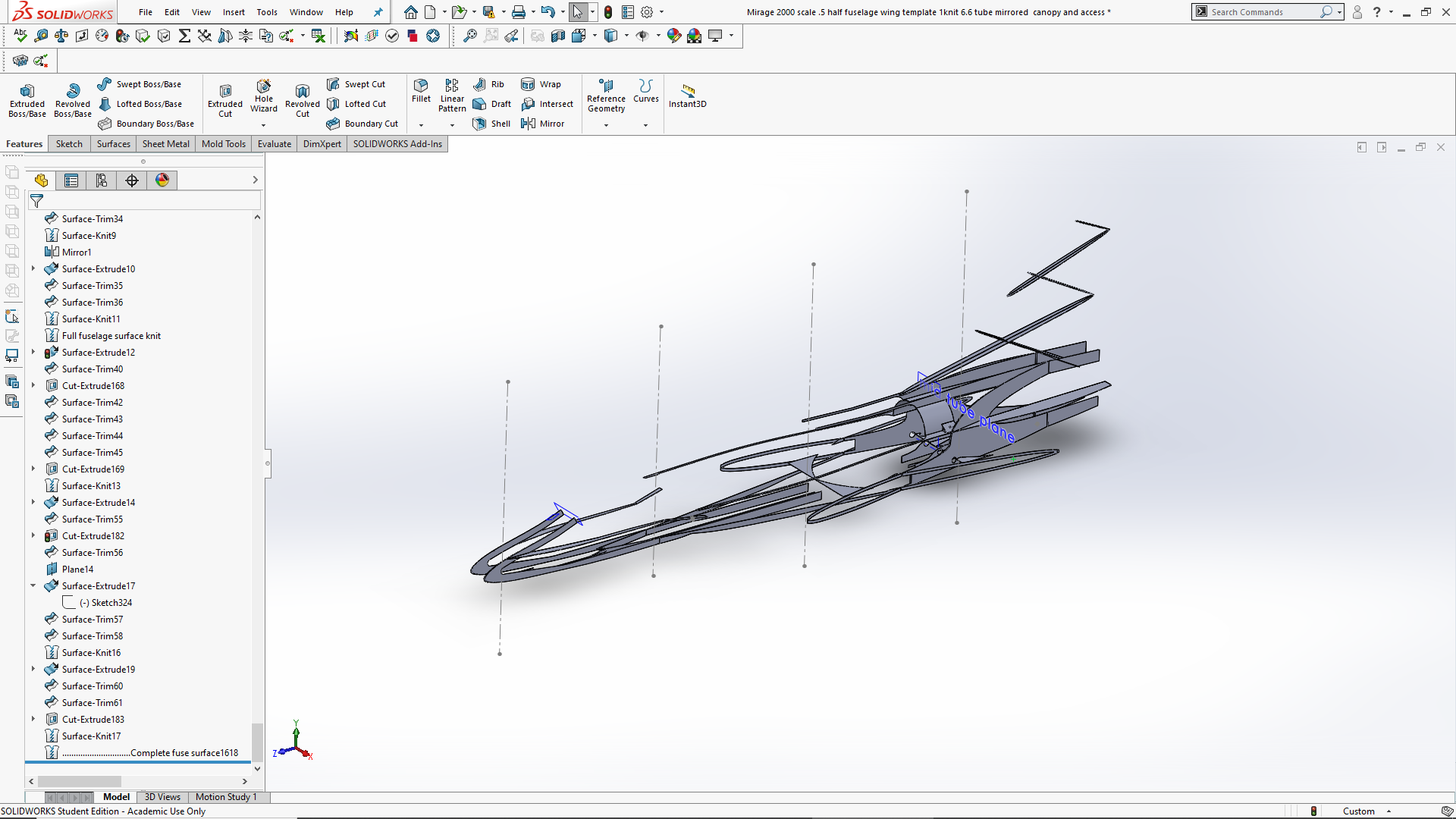Select the Shell tool
The width and height of the screenshot is (1456, 819).
point(491,124)
